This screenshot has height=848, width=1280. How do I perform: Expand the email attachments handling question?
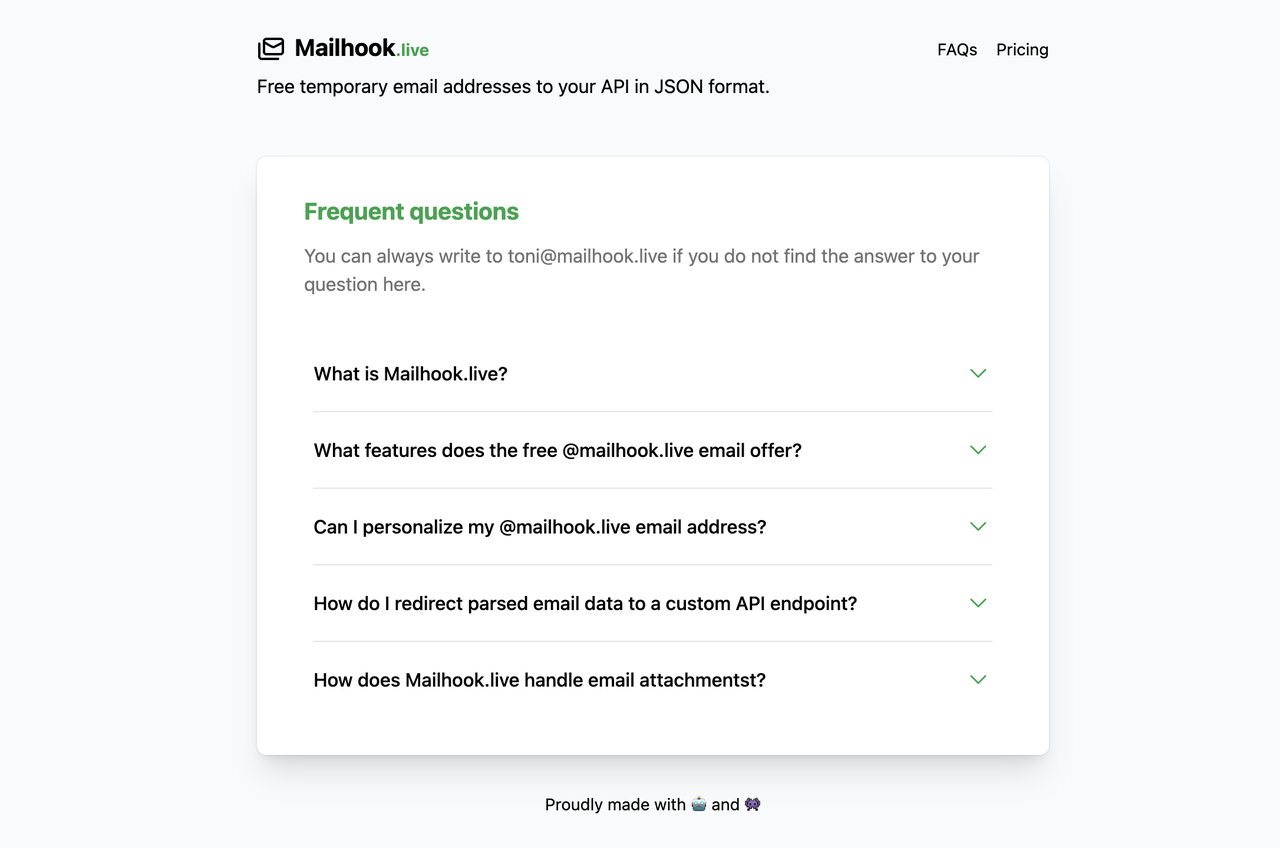(539, 679)
